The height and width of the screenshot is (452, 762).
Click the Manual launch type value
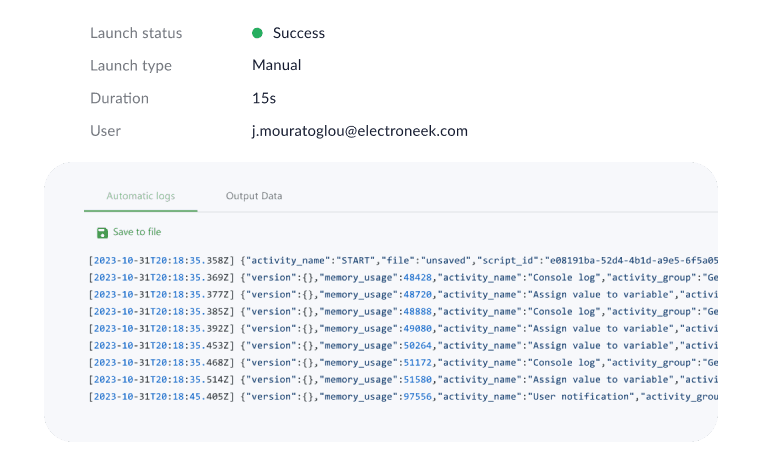click(277, 66)
